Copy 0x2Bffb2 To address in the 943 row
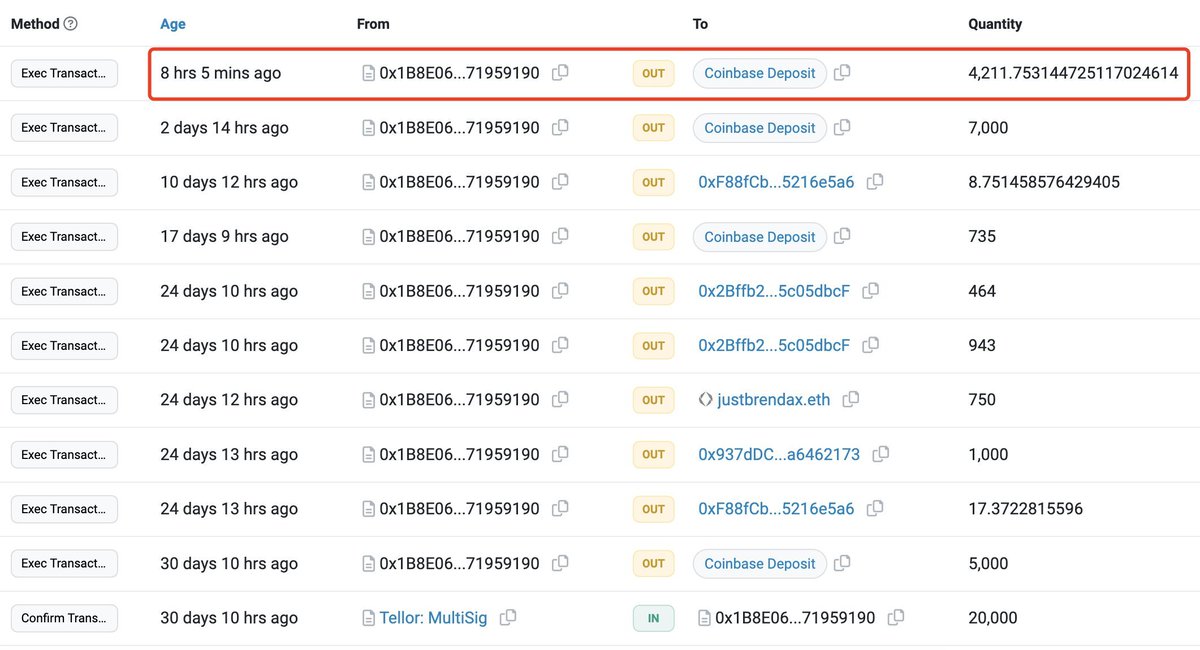1200x650 pixels. click(871, 346)
